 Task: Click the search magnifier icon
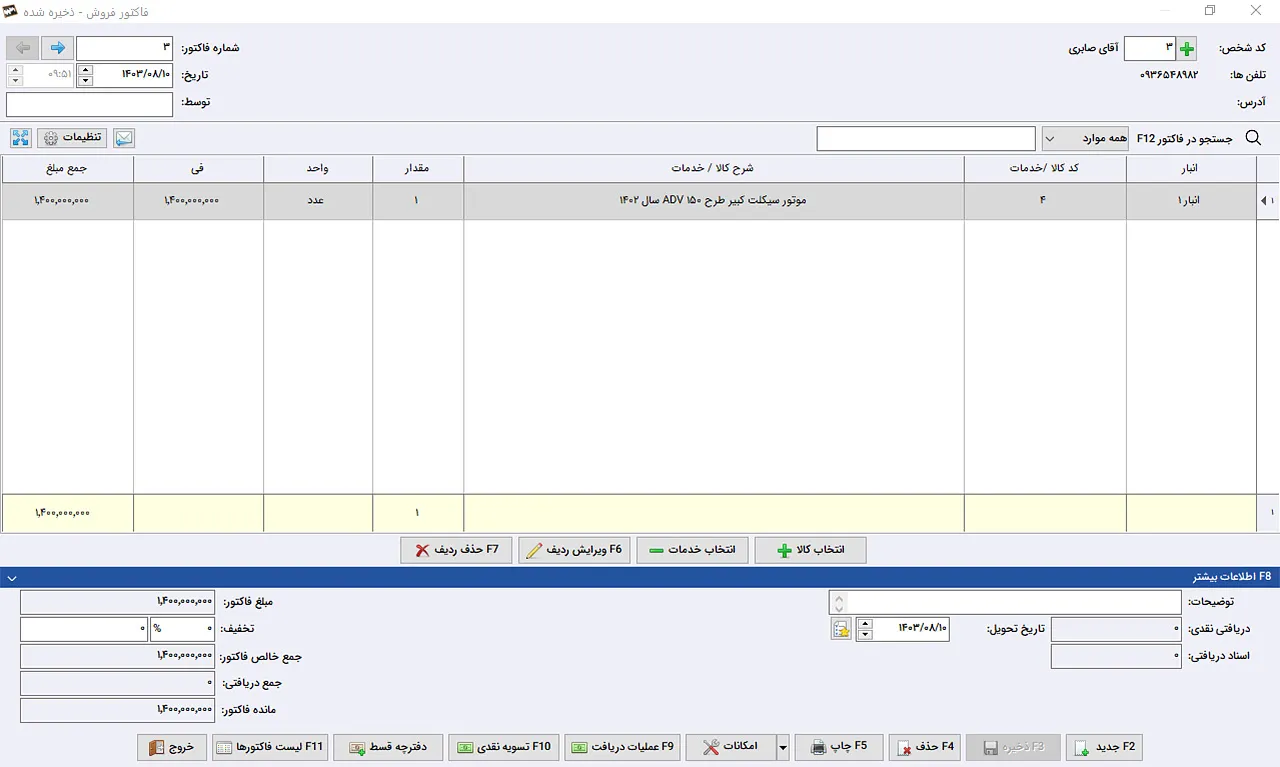[1253, 139]
